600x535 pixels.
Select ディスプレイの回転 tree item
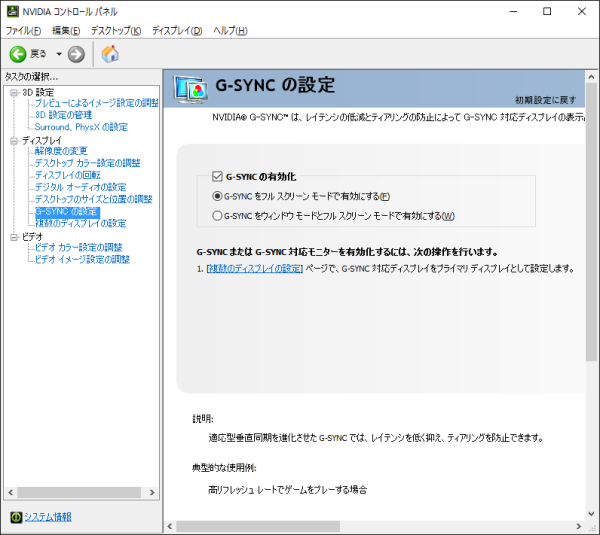pyautogui.click(x=67, y=175)
